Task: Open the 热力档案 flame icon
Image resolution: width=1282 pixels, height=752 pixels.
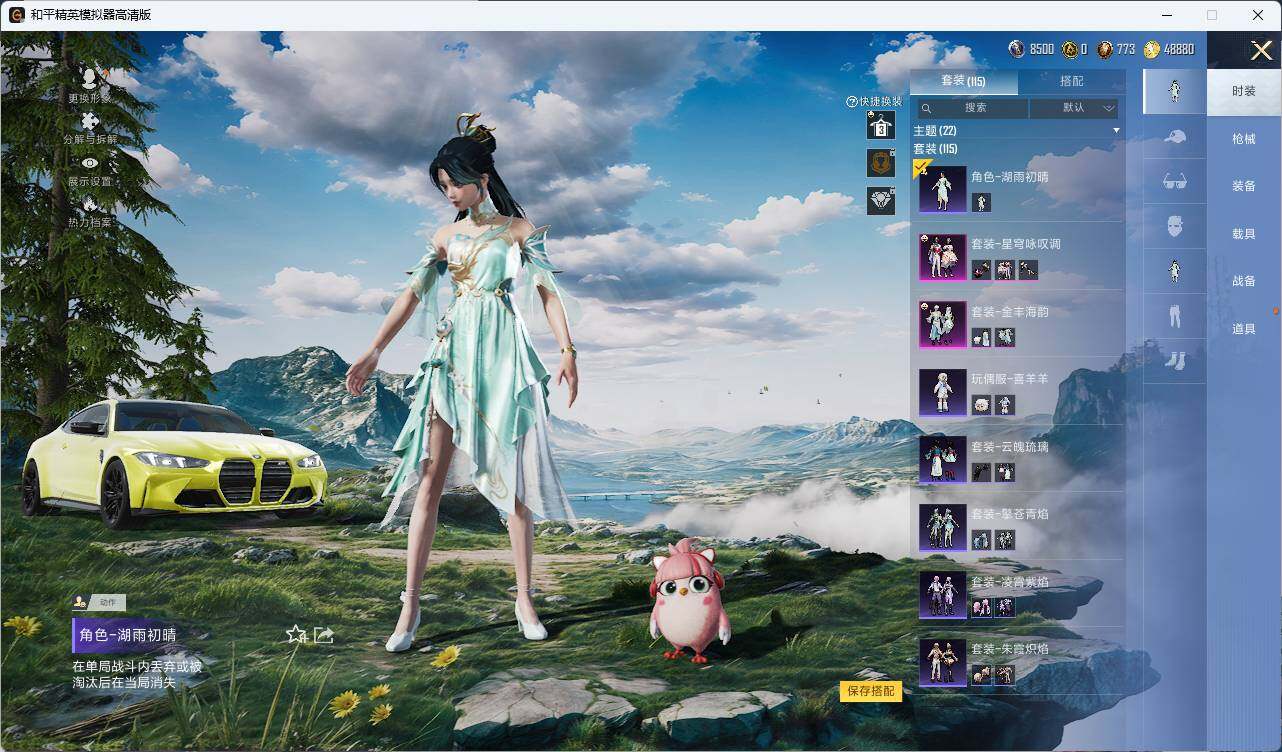Action: click(90, 203)
